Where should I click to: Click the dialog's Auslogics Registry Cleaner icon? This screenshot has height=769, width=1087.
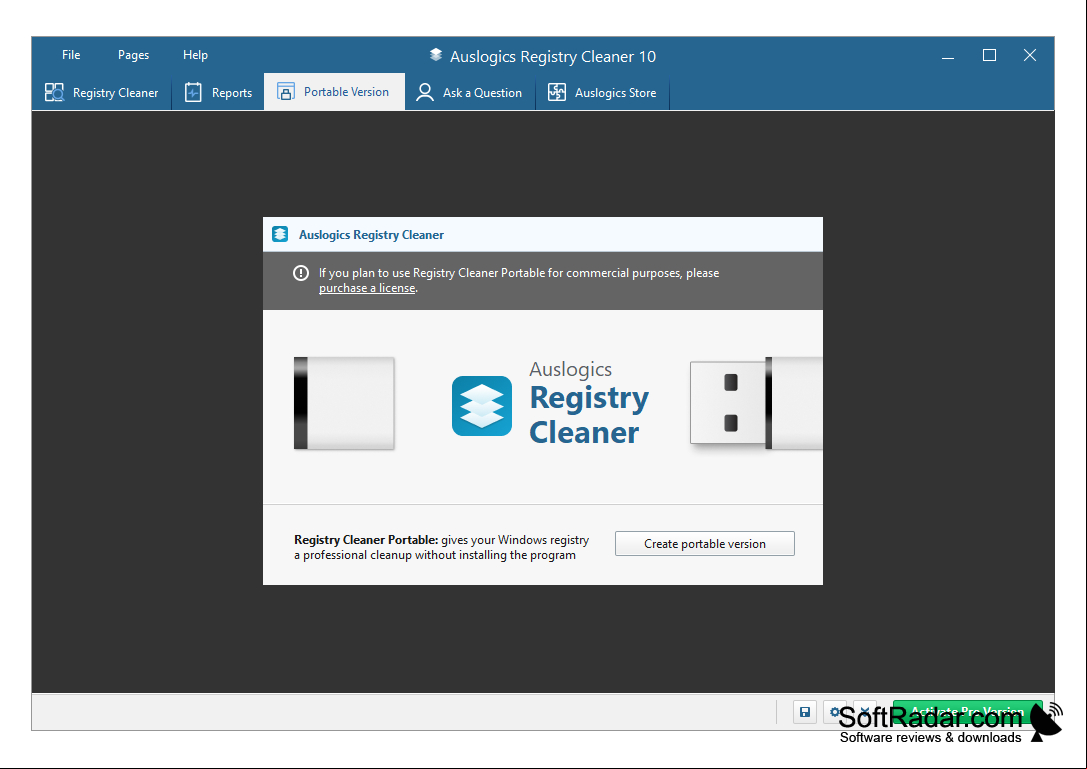[x=280, y=234]
